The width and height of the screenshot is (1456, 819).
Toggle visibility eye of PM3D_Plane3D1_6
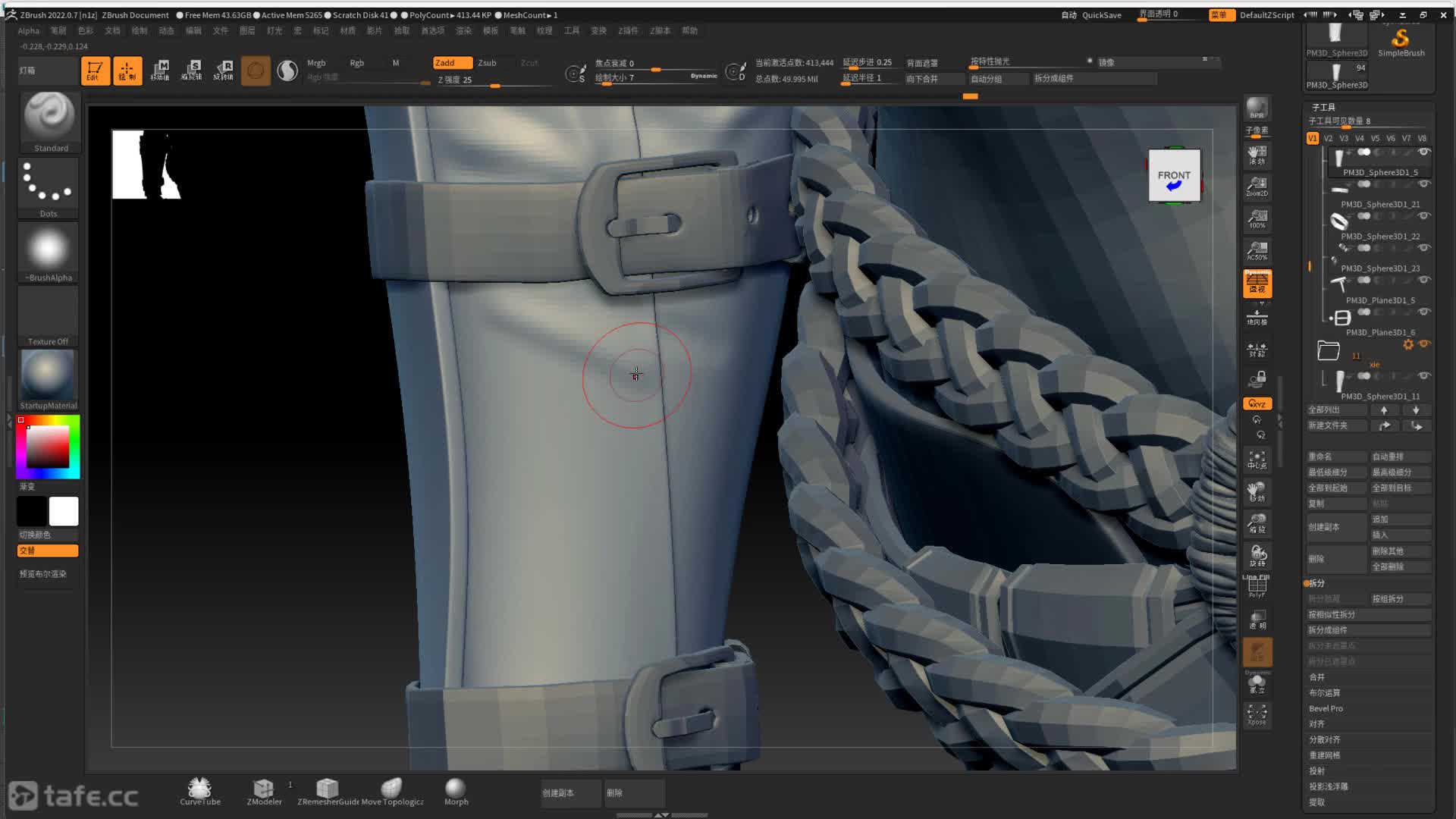click(1424, 312)
